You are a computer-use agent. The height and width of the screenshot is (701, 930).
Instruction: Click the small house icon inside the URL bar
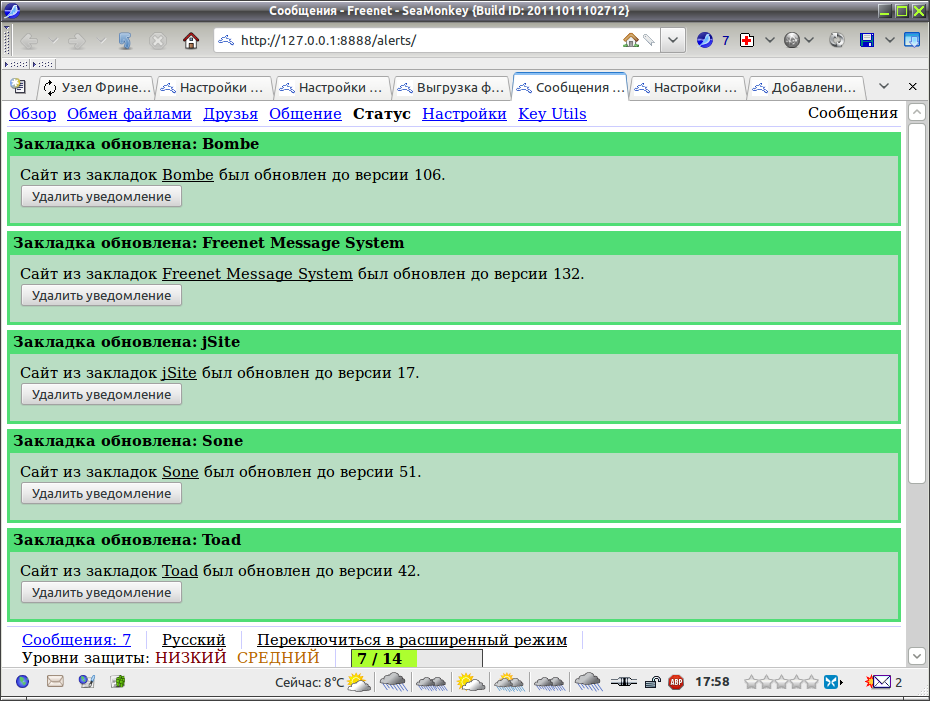pyautogui.click(x=630, y=40)
